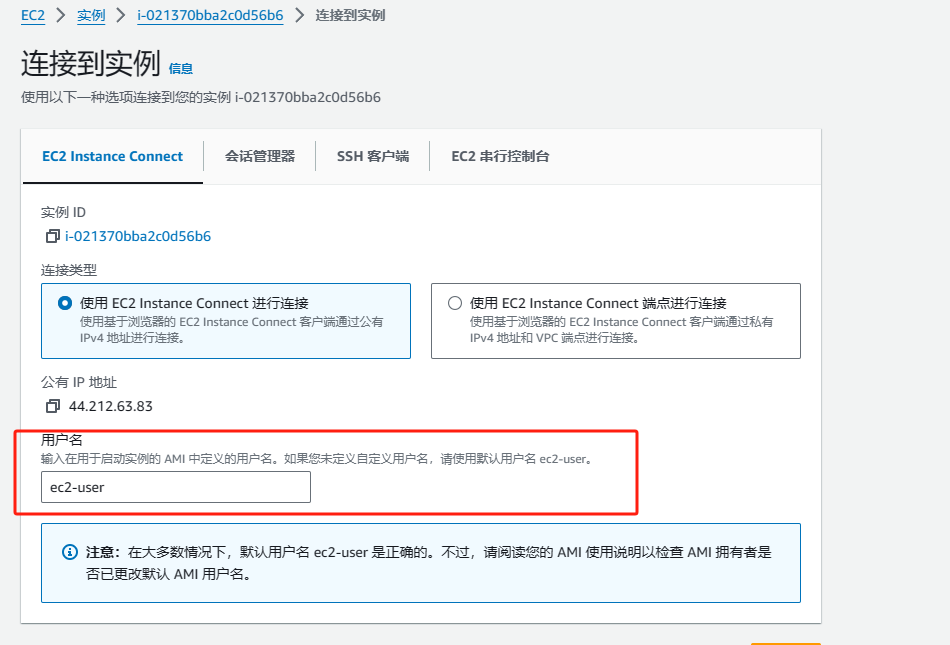The width and height of the screenshot is (950, 645).
Task: Open the 会话管理器 tab
Action: point(260,156)
